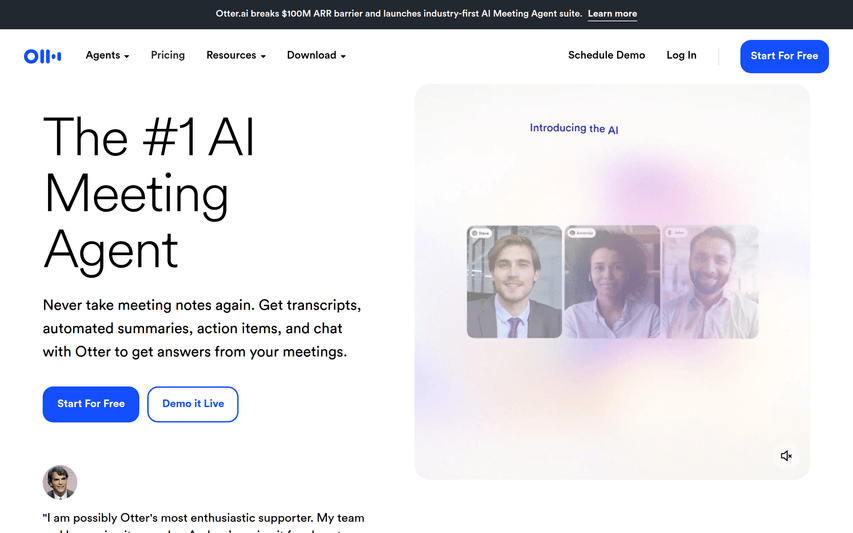Click the Steve name label icon
Screen dimensions: 853x533
[474, 233]
